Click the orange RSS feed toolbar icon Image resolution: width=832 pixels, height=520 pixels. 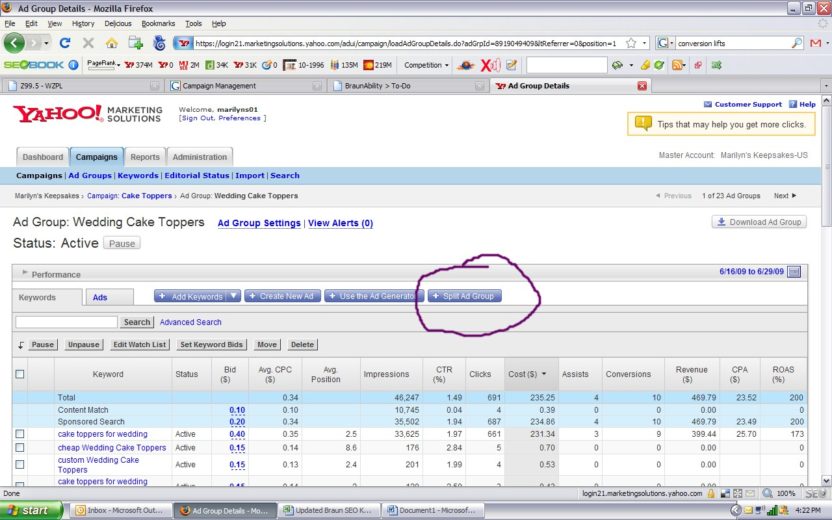677,65
